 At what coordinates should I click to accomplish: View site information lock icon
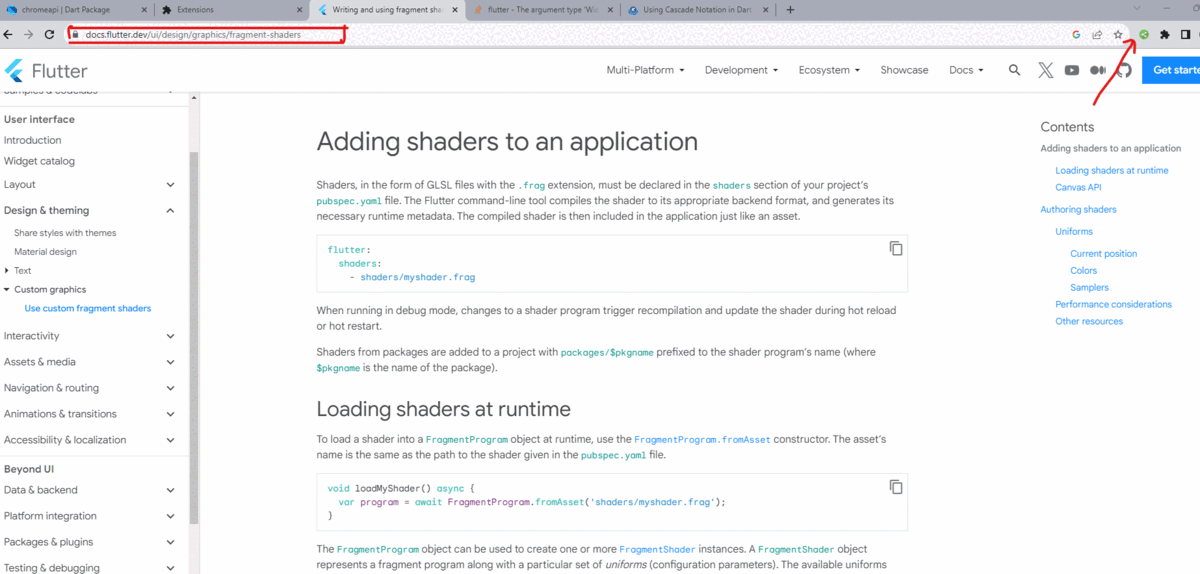[75, 34]
